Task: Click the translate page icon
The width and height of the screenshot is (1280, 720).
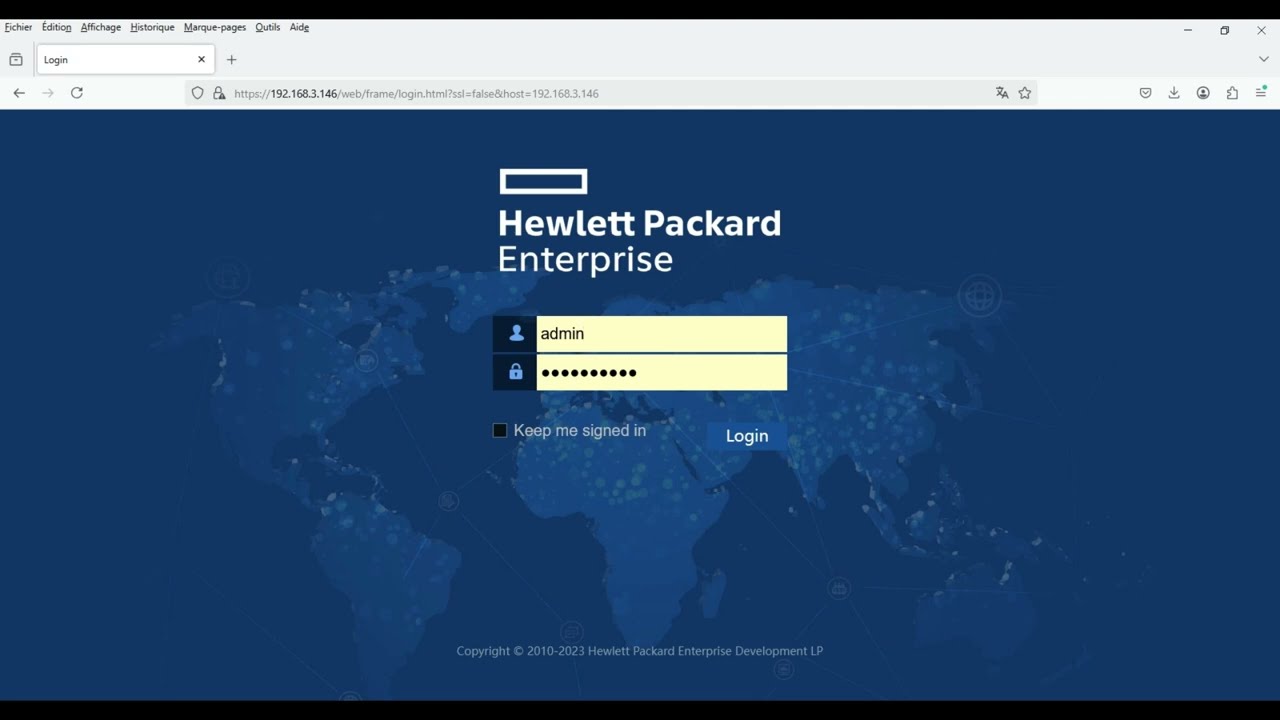Action: [1002, 93]
